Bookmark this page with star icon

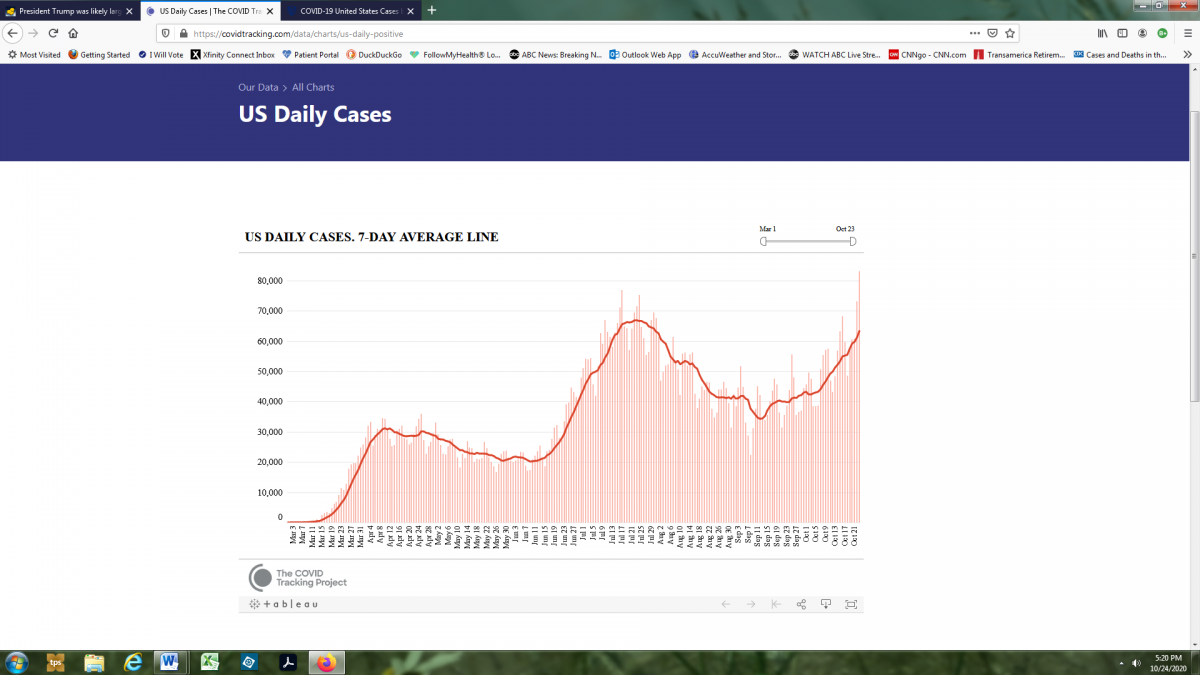click(1011, 33)
